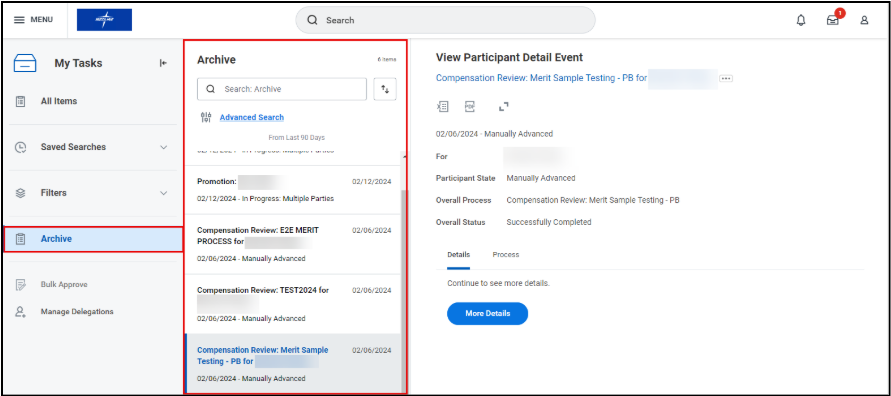The height and width of the screenshot is (396, 891).
Task: Click the All Items clipboard icon
Action: [20, 101]
